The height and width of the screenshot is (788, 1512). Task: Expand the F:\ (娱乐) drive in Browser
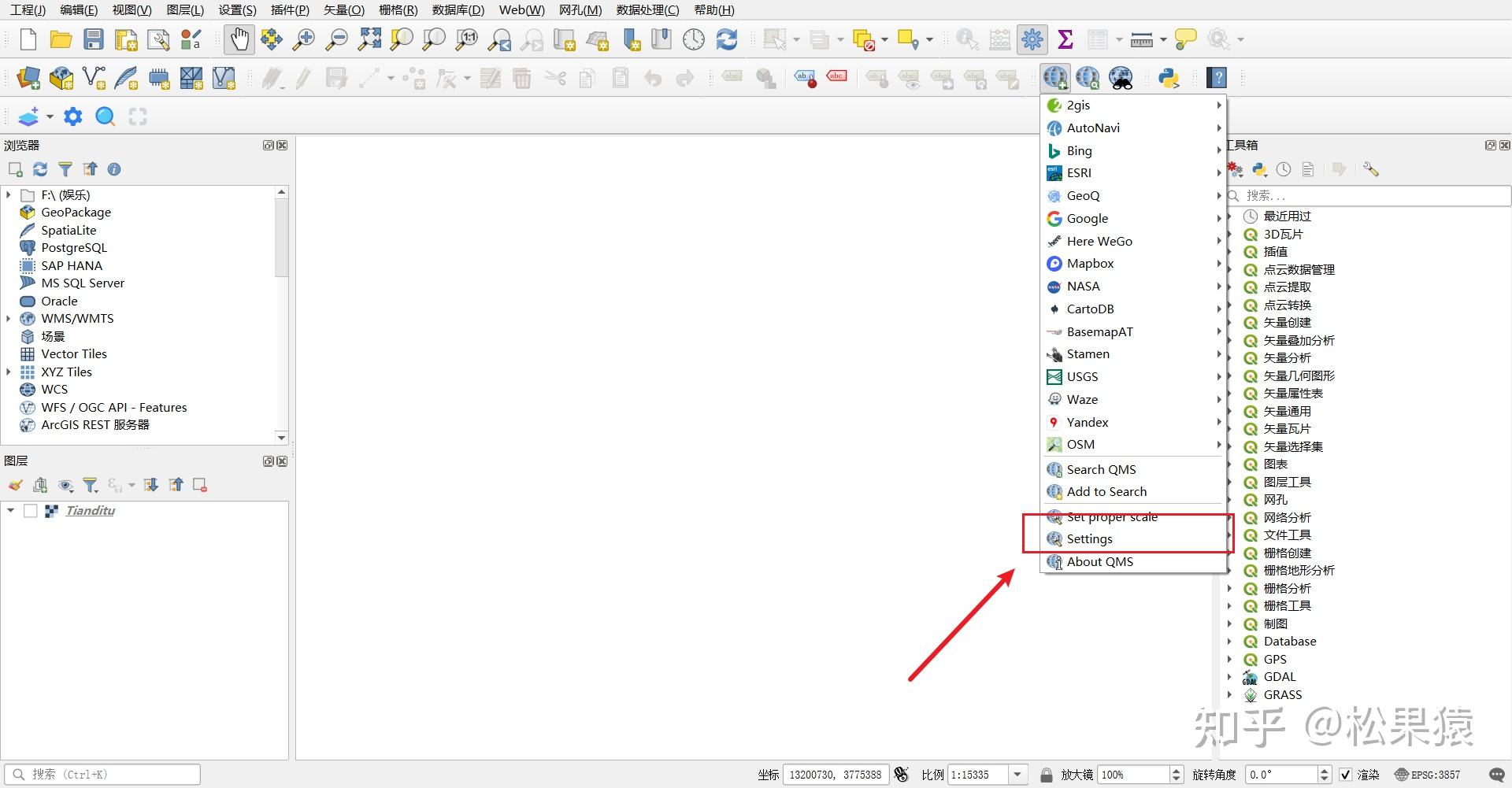click(9, 194)
